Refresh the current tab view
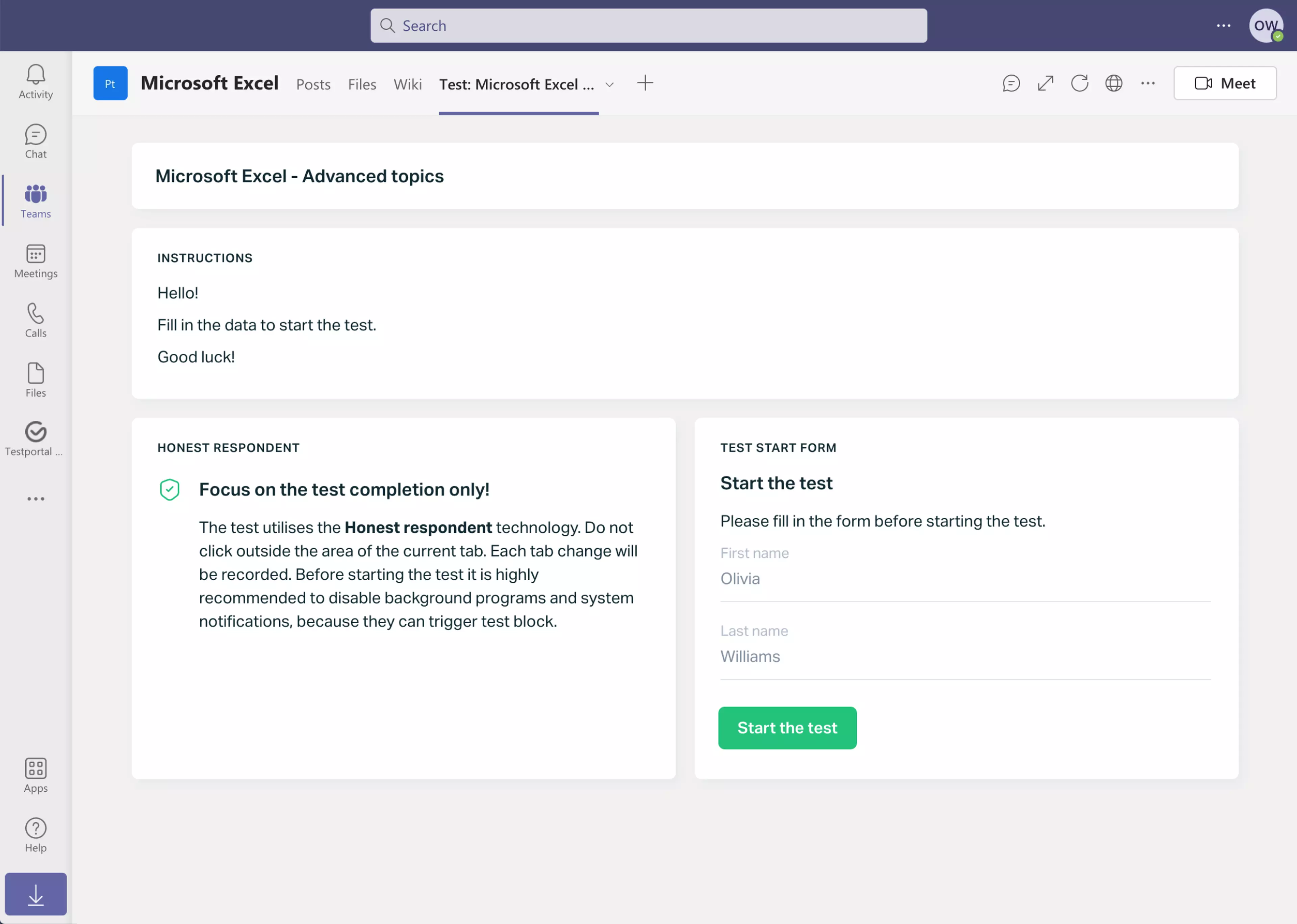The image size is (1297, 924). (1079, 83)
